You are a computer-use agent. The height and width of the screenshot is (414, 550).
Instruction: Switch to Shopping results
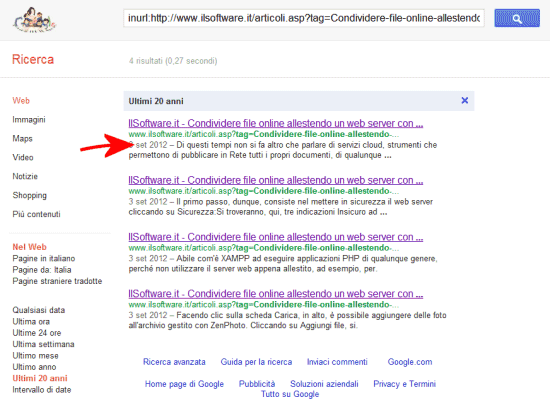click(29, 195)
